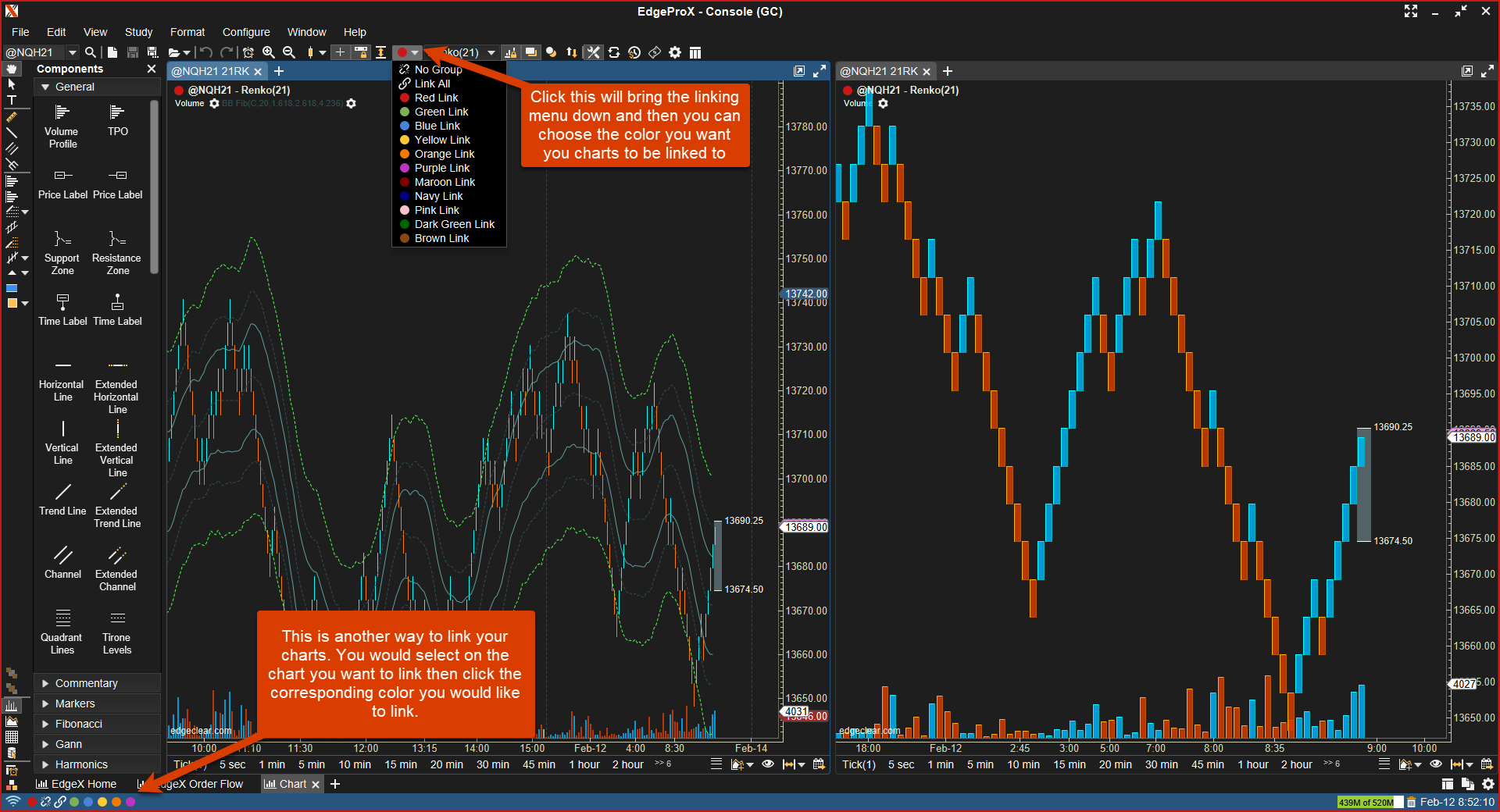Choose the Vertical Line tool
The image size is (1500, 812).
(62, 443)
